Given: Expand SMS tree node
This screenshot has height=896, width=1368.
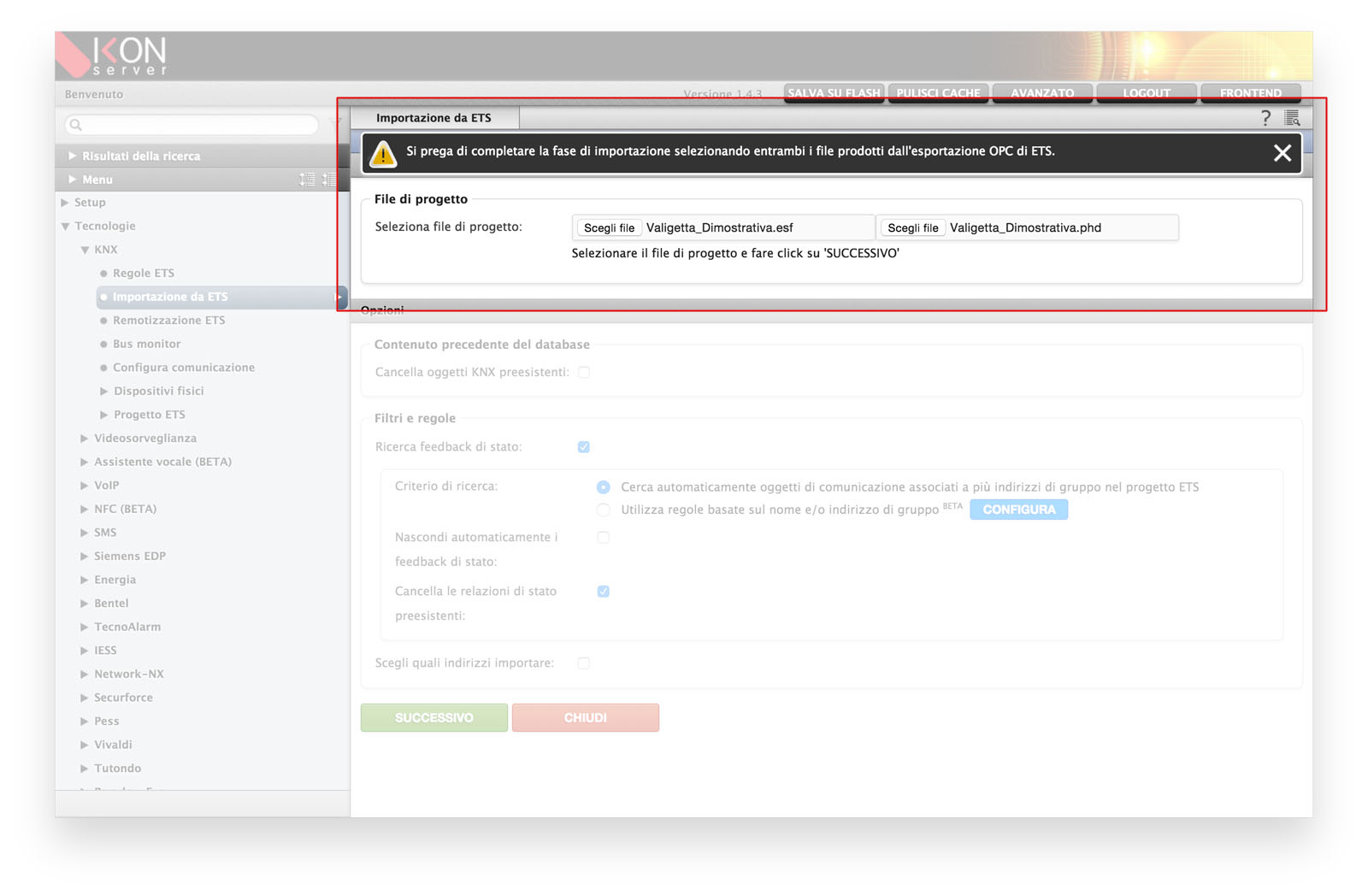Looking at the screenshot, I should click(x=85, y=533).
